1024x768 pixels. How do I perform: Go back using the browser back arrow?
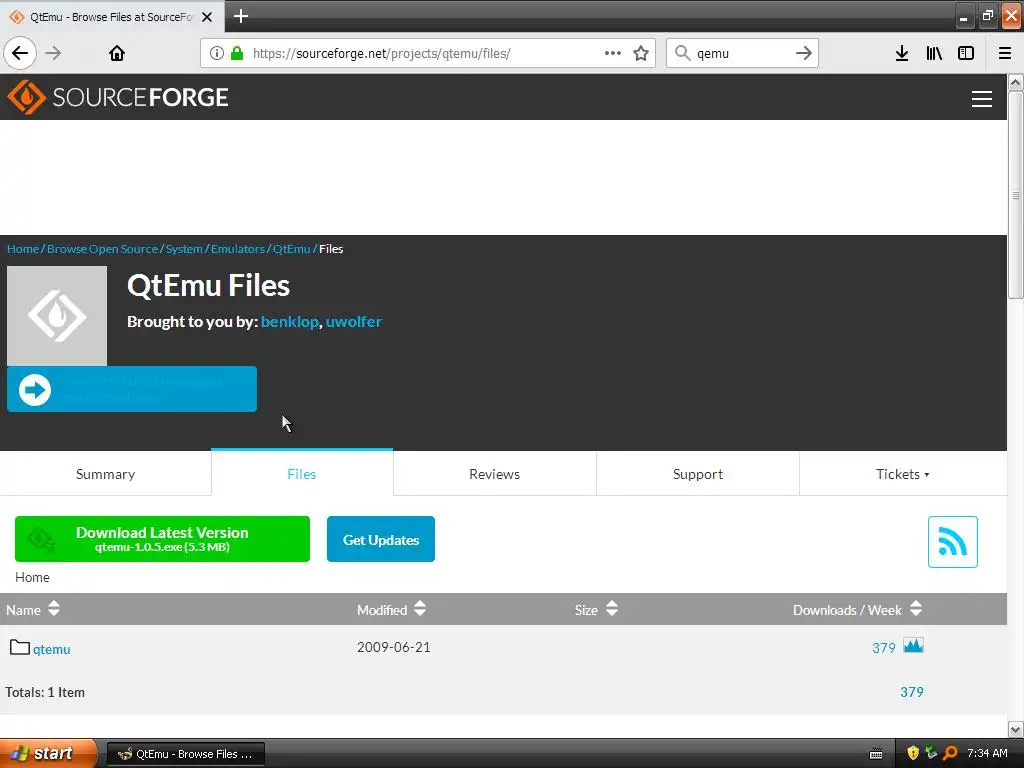pos(20,53)
